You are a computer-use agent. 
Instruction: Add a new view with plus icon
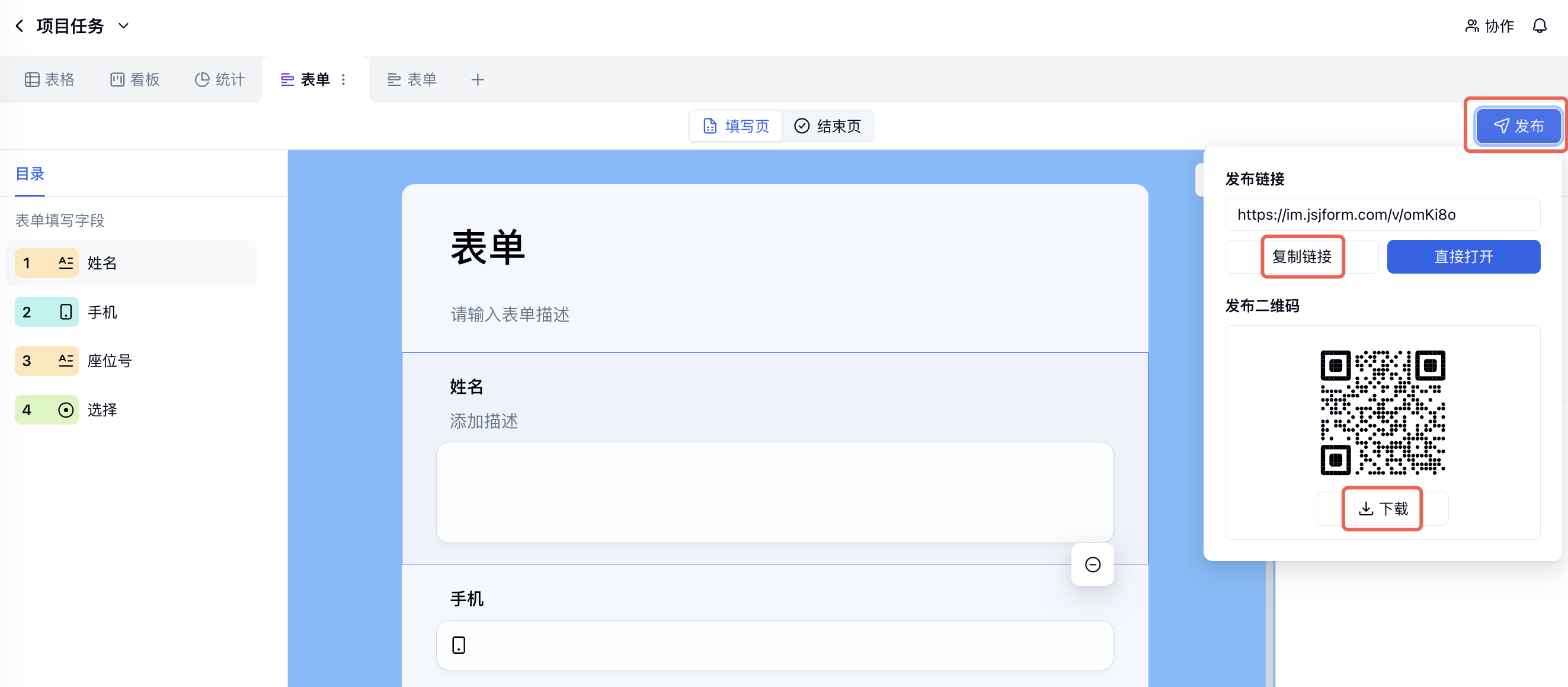point(478,80)
